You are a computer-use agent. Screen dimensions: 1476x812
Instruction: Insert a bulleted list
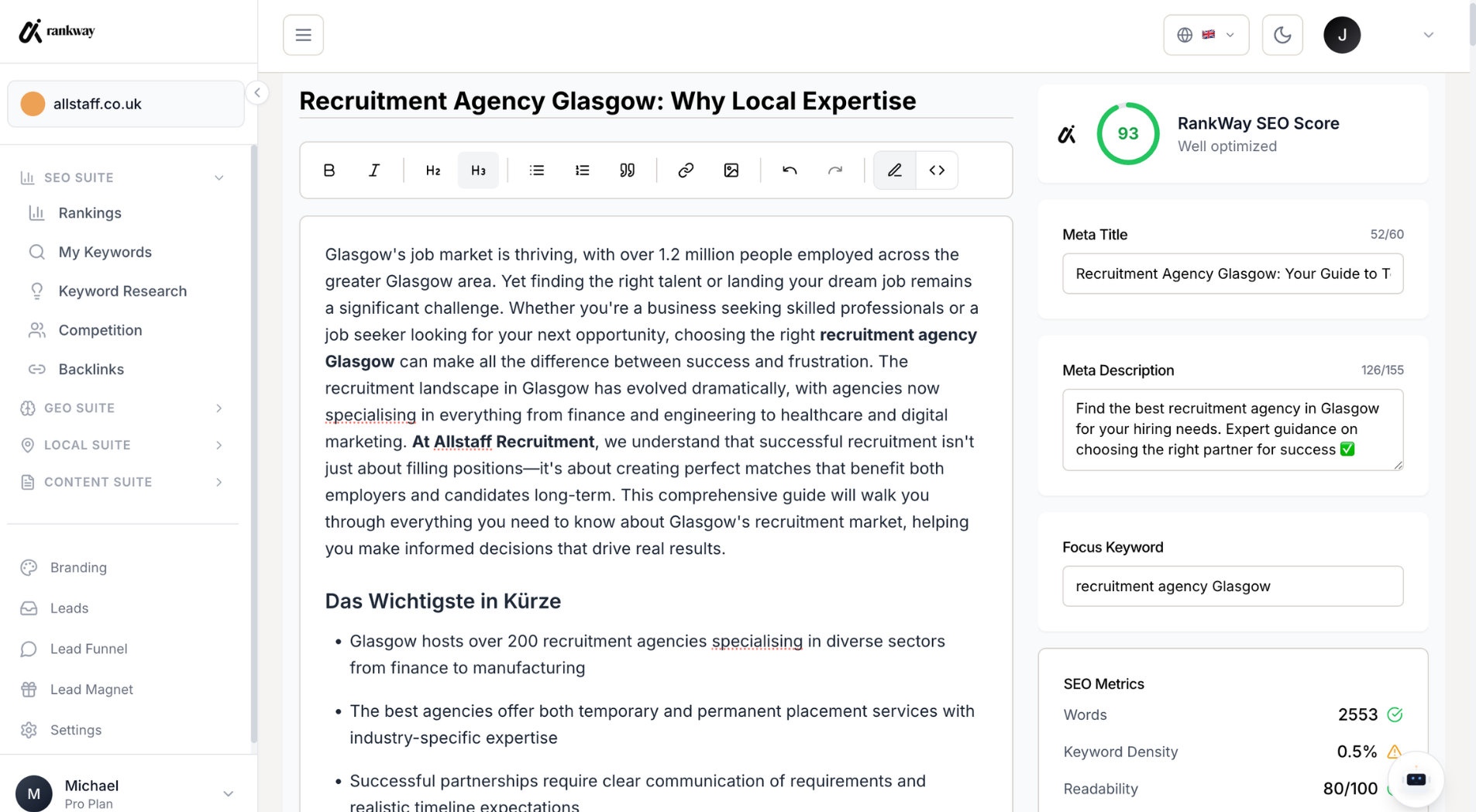point(537,170)
